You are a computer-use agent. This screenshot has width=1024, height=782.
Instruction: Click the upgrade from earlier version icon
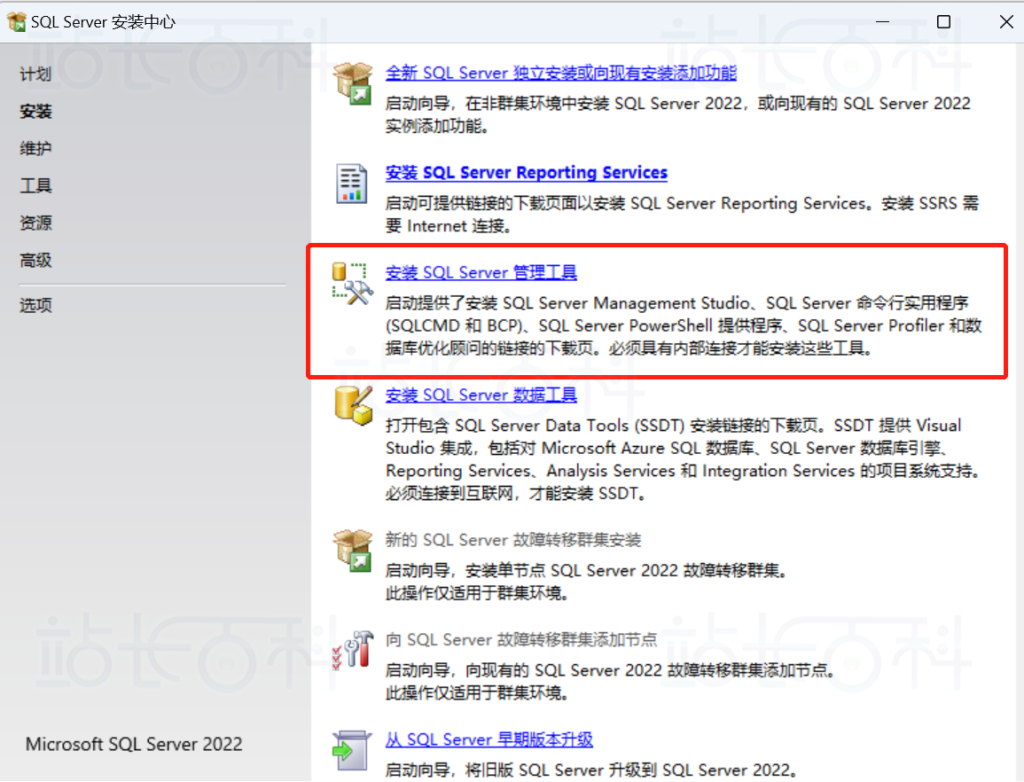(x=351, y=750)
